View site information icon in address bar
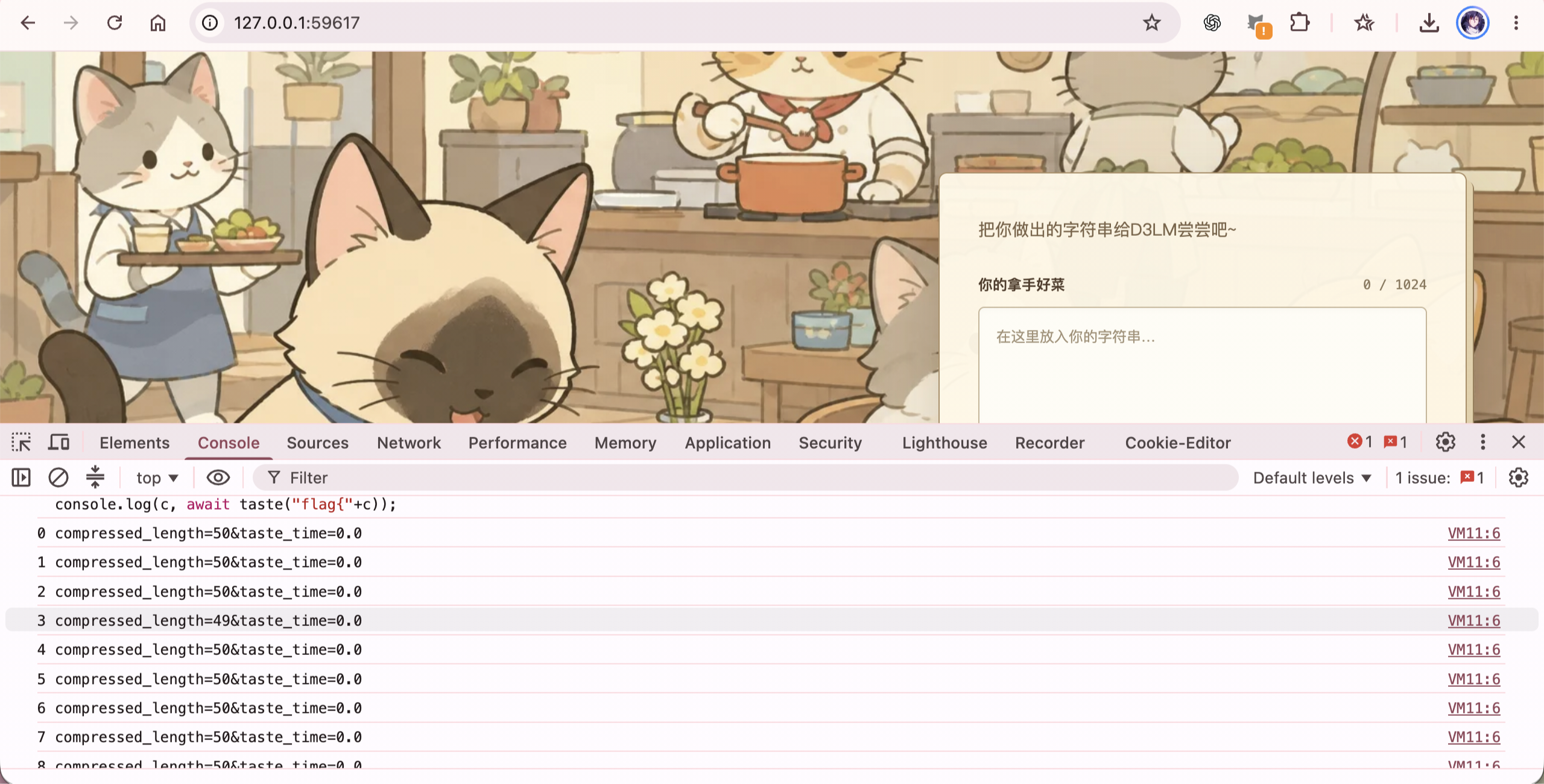 coord(210,23)
